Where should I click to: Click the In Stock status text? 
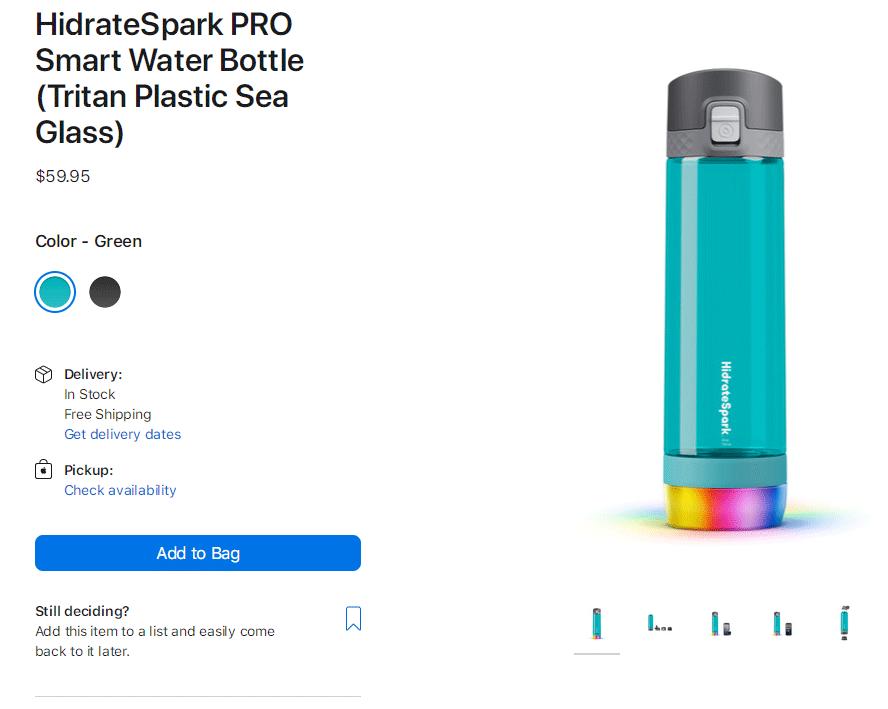tap(90, 394)
